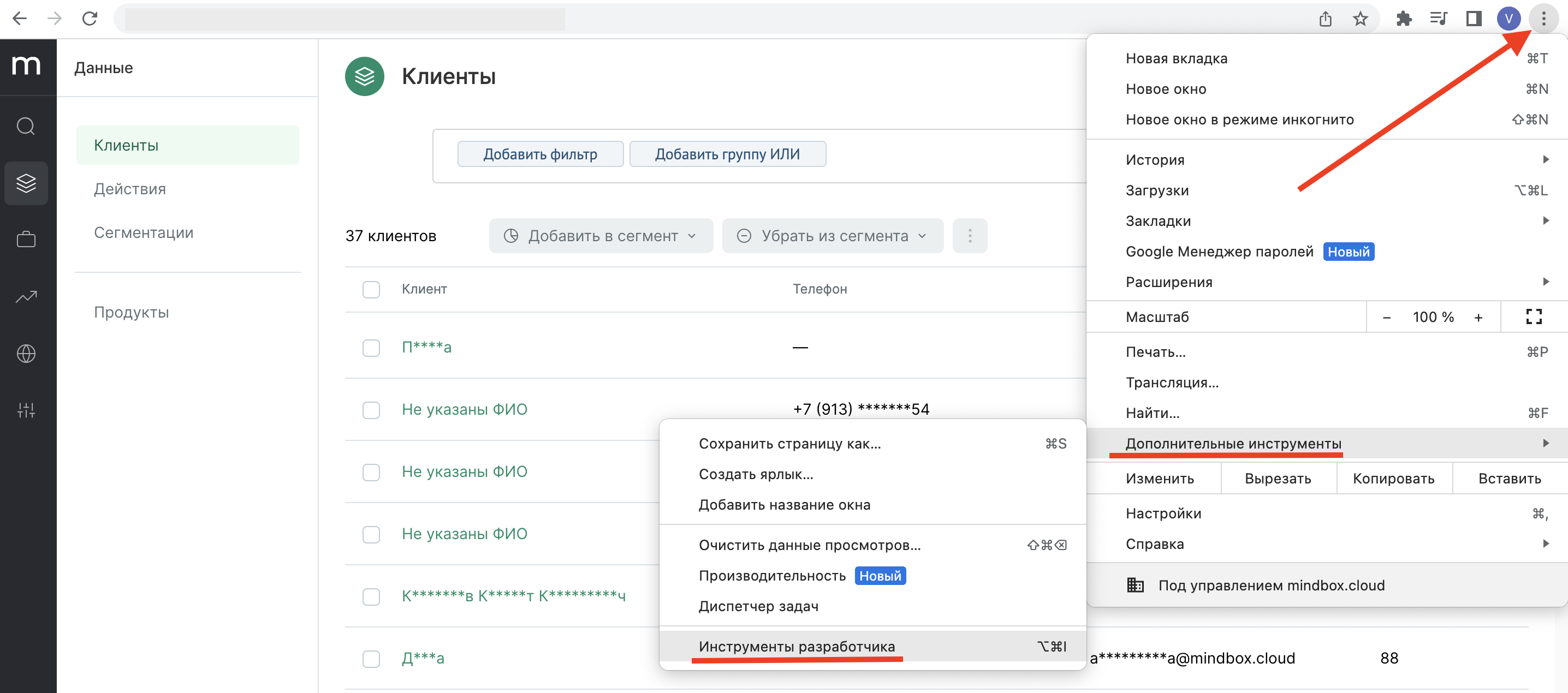
Task: Go back with the browser back arrow
Action: click(20, 18)
